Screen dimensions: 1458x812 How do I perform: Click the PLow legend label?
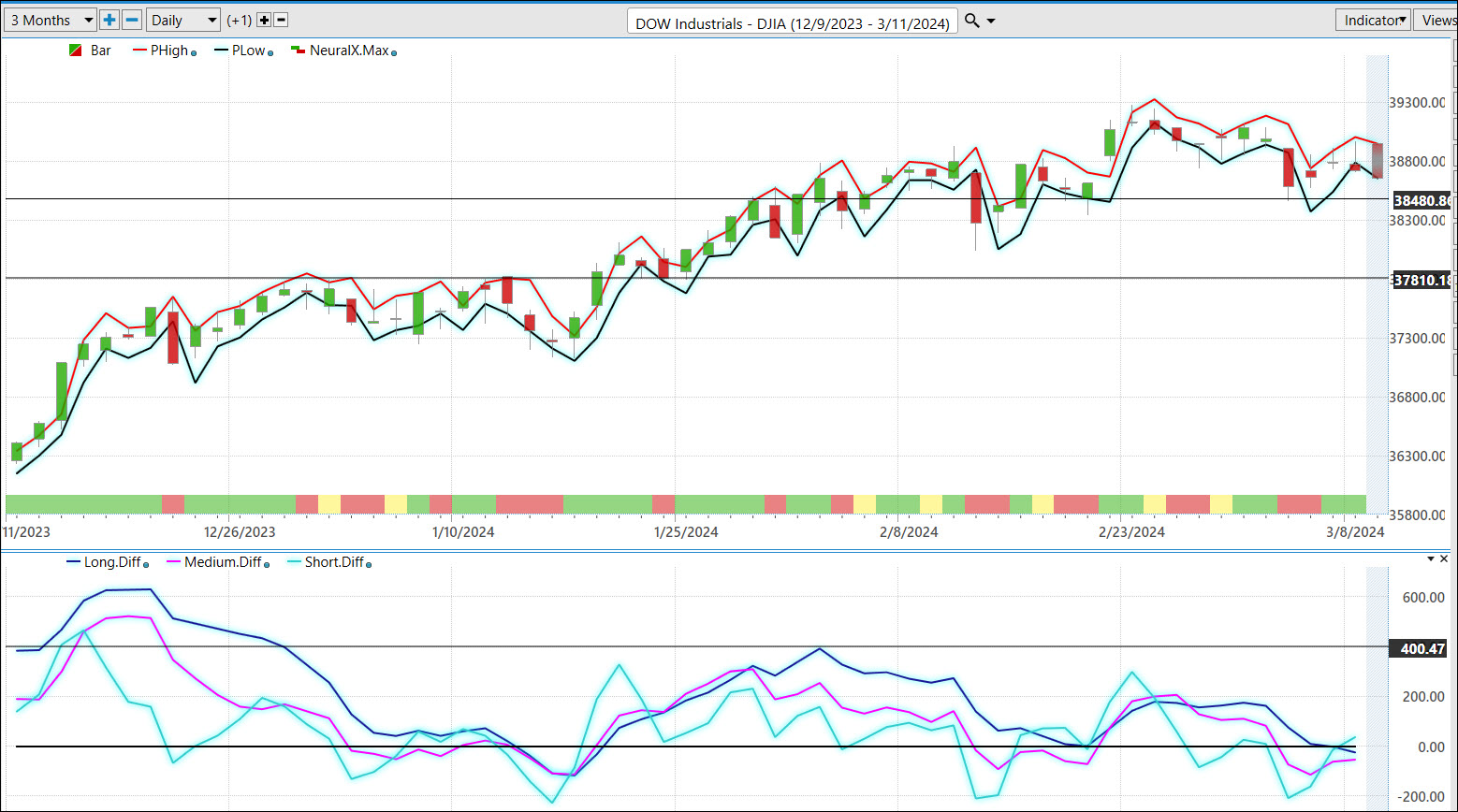[249, 51]
